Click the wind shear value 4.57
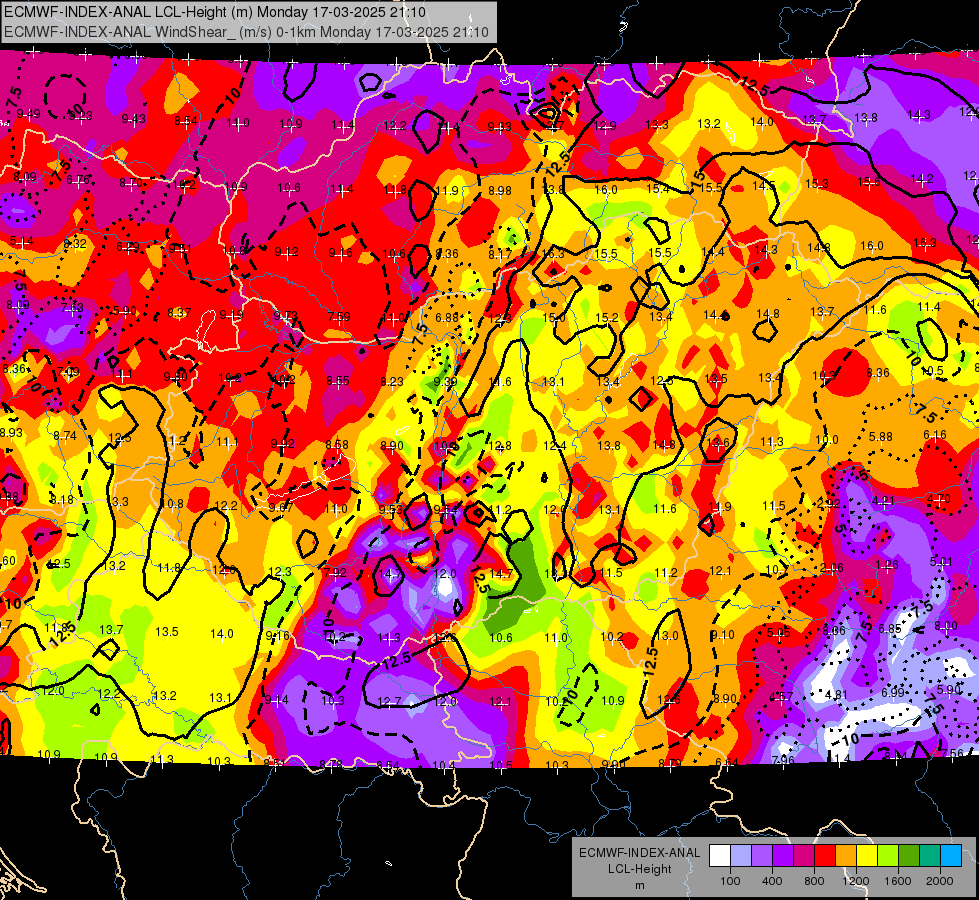979x900 pixels. coord(781,696)
